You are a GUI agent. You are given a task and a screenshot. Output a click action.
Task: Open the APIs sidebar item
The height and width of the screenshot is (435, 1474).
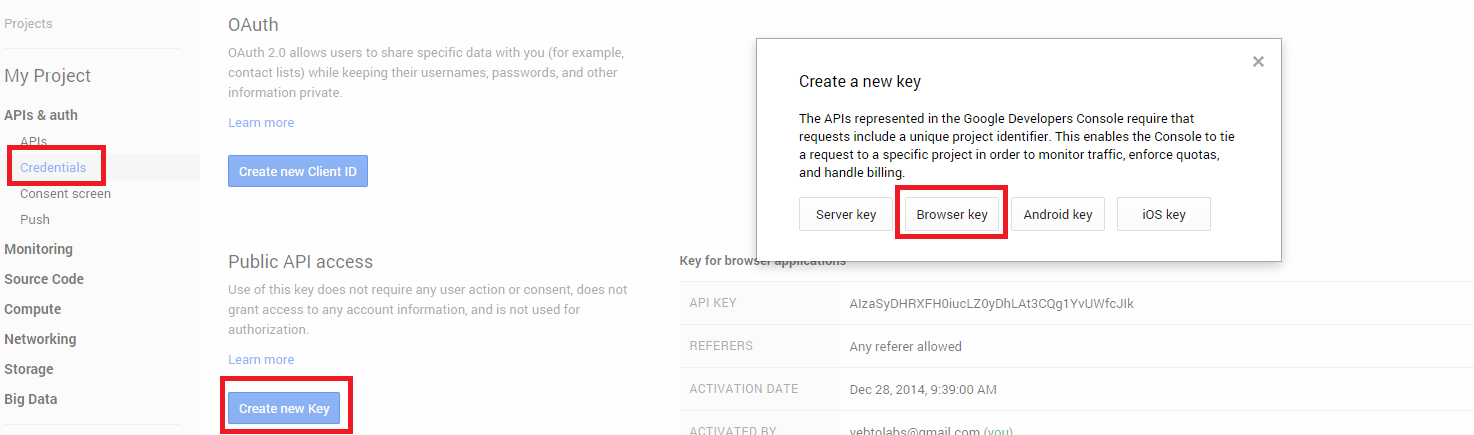pyautogui.click(x=34, y=142)
